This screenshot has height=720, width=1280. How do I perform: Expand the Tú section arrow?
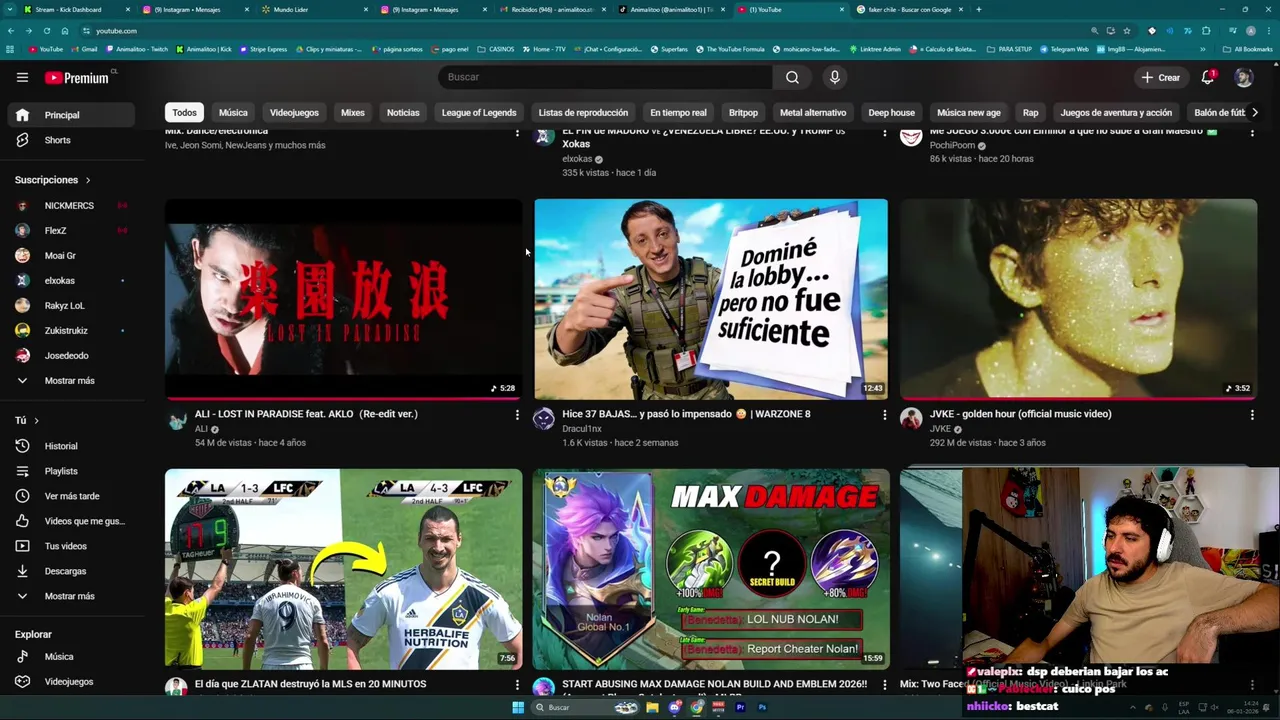36,421
